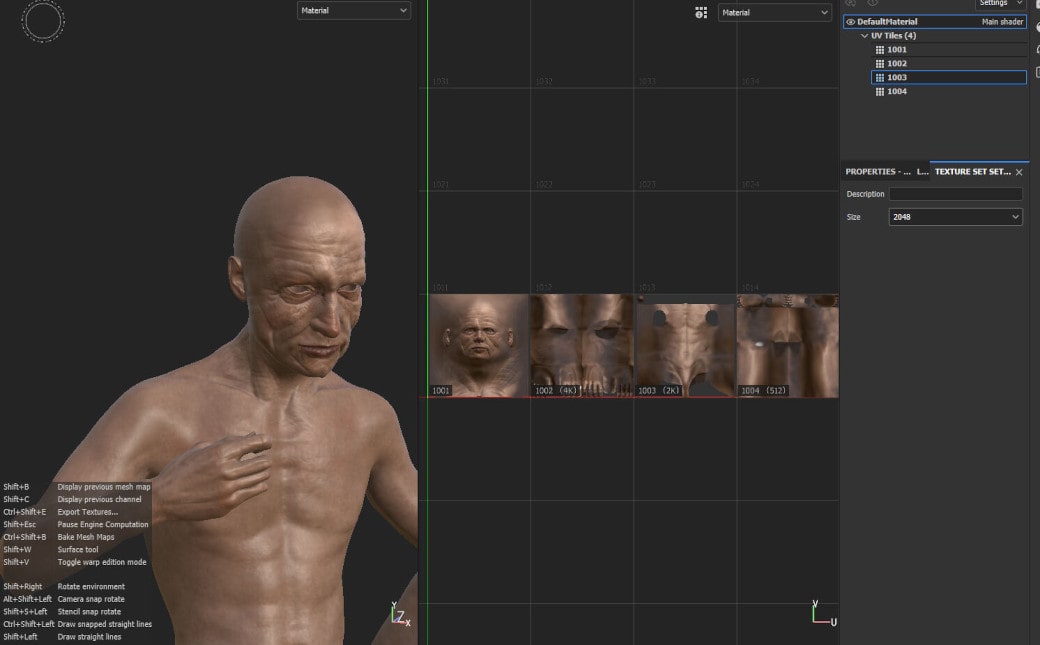This screenshot has height=645, width=1040.
Task: Select the 1002 UV tile grid icon
Action: tap(880, 63)
